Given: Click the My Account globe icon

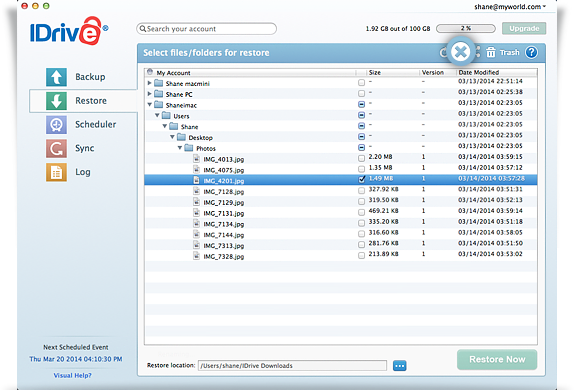Looking at the screenshot, I should [x=150, y=72].
